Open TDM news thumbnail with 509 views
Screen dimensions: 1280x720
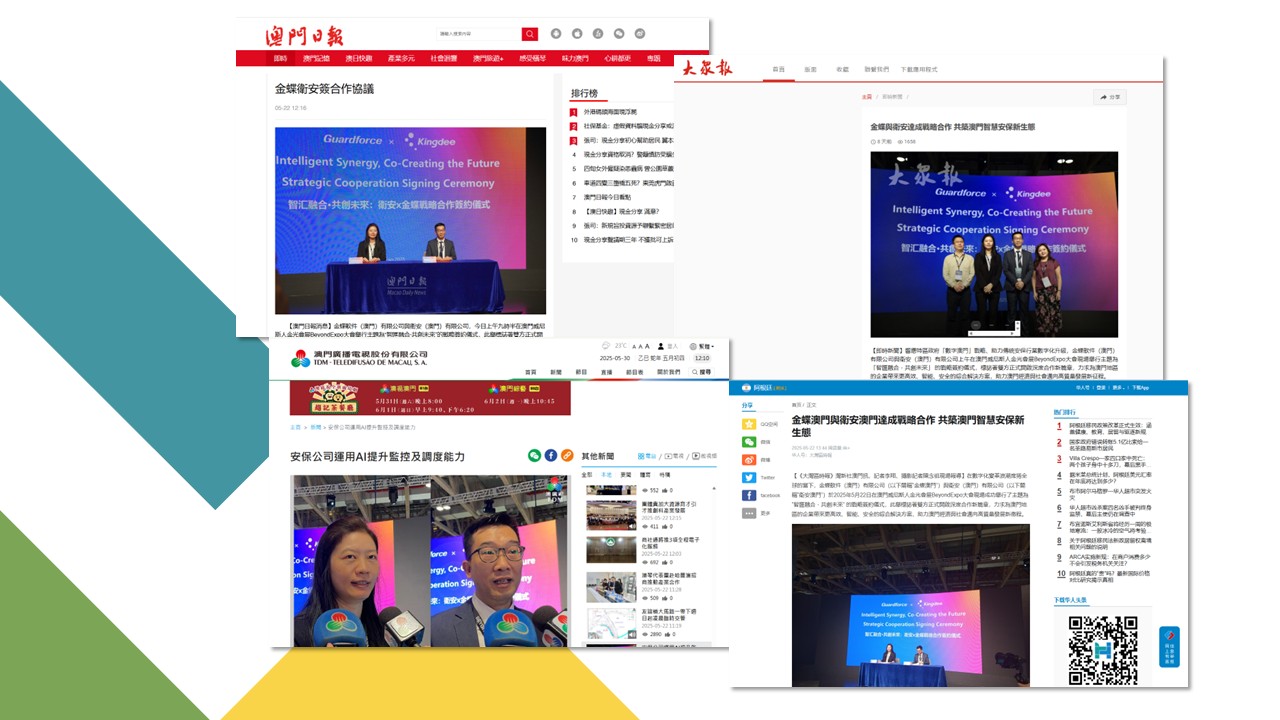(611, 587)
